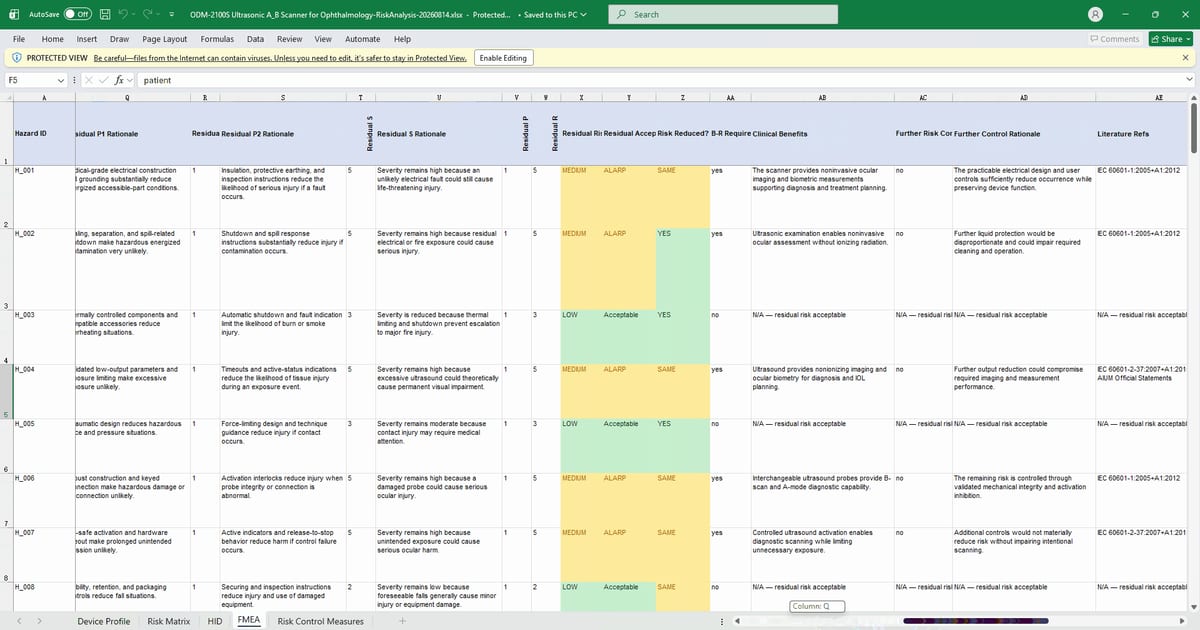Switch to the Formulas tab
The image size is (1200, 630).
pos(217,39)
